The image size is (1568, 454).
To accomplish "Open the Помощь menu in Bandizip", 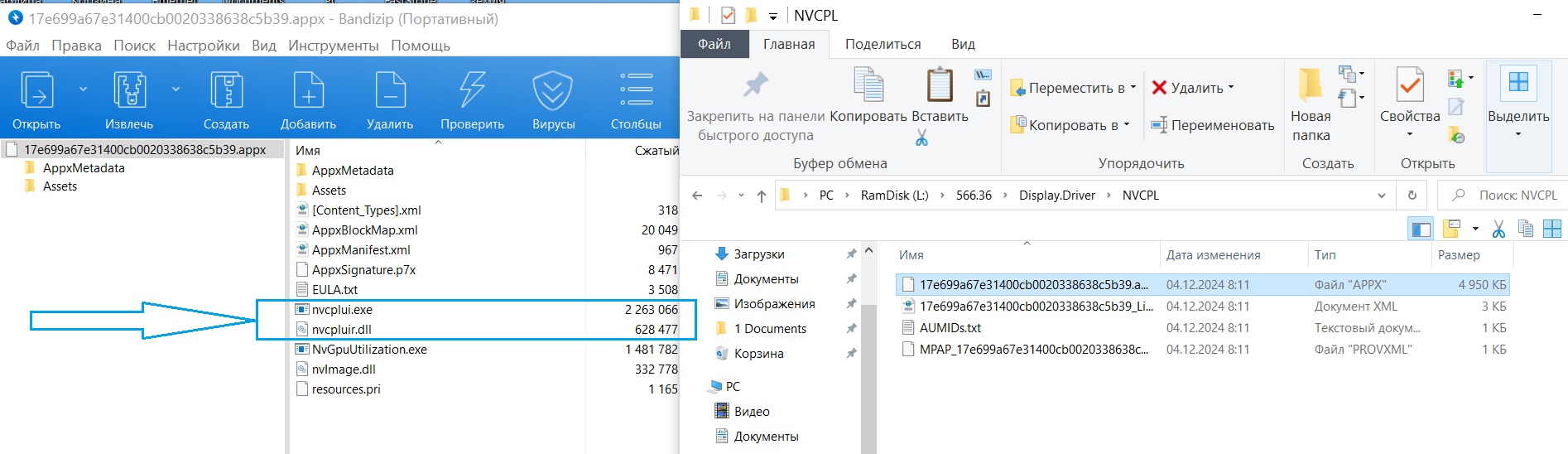I will [x=421, y=46].
